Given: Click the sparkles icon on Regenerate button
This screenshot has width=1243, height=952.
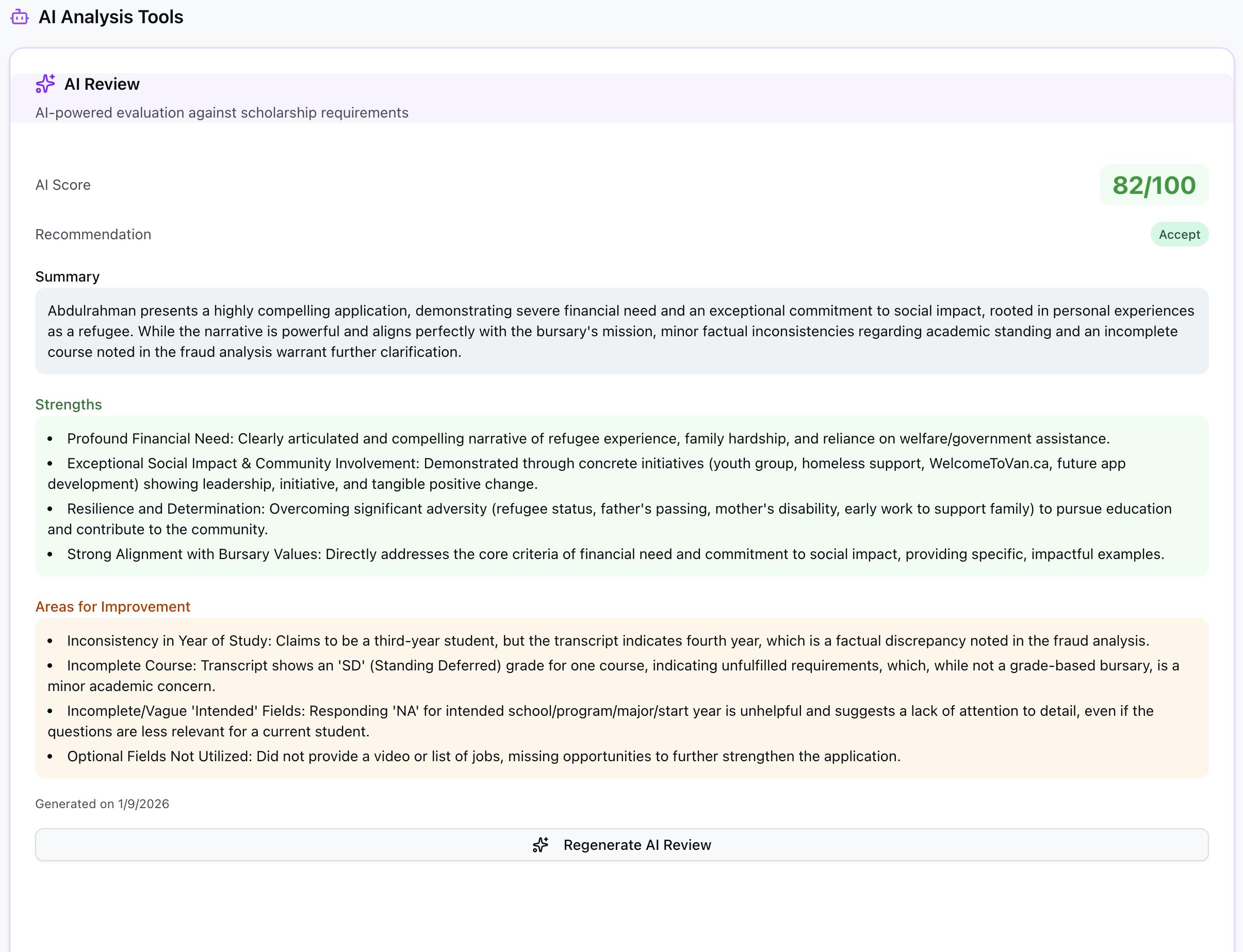Looking at the screenshot, I should coord(540,845).
